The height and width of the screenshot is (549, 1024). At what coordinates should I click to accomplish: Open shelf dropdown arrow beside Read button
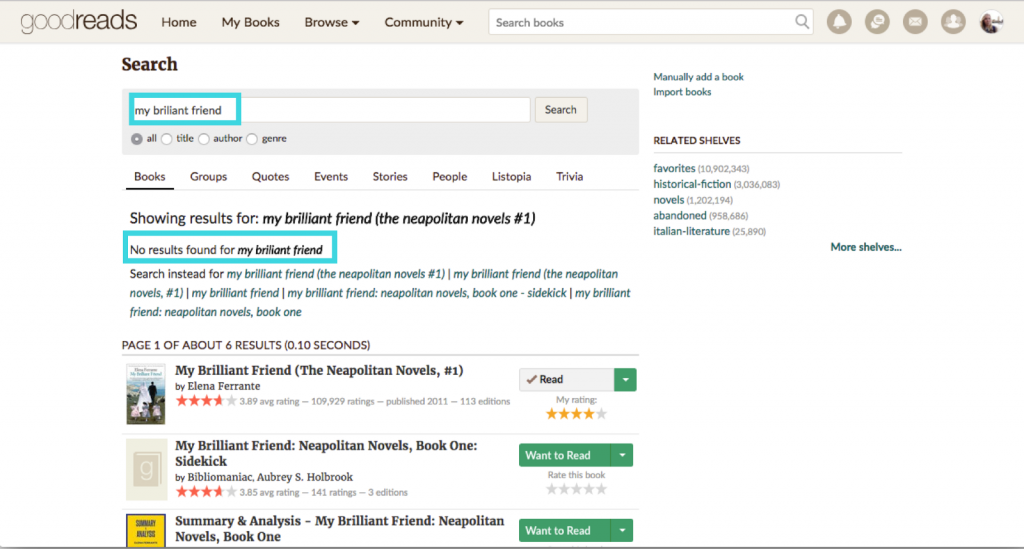point(625,380)
